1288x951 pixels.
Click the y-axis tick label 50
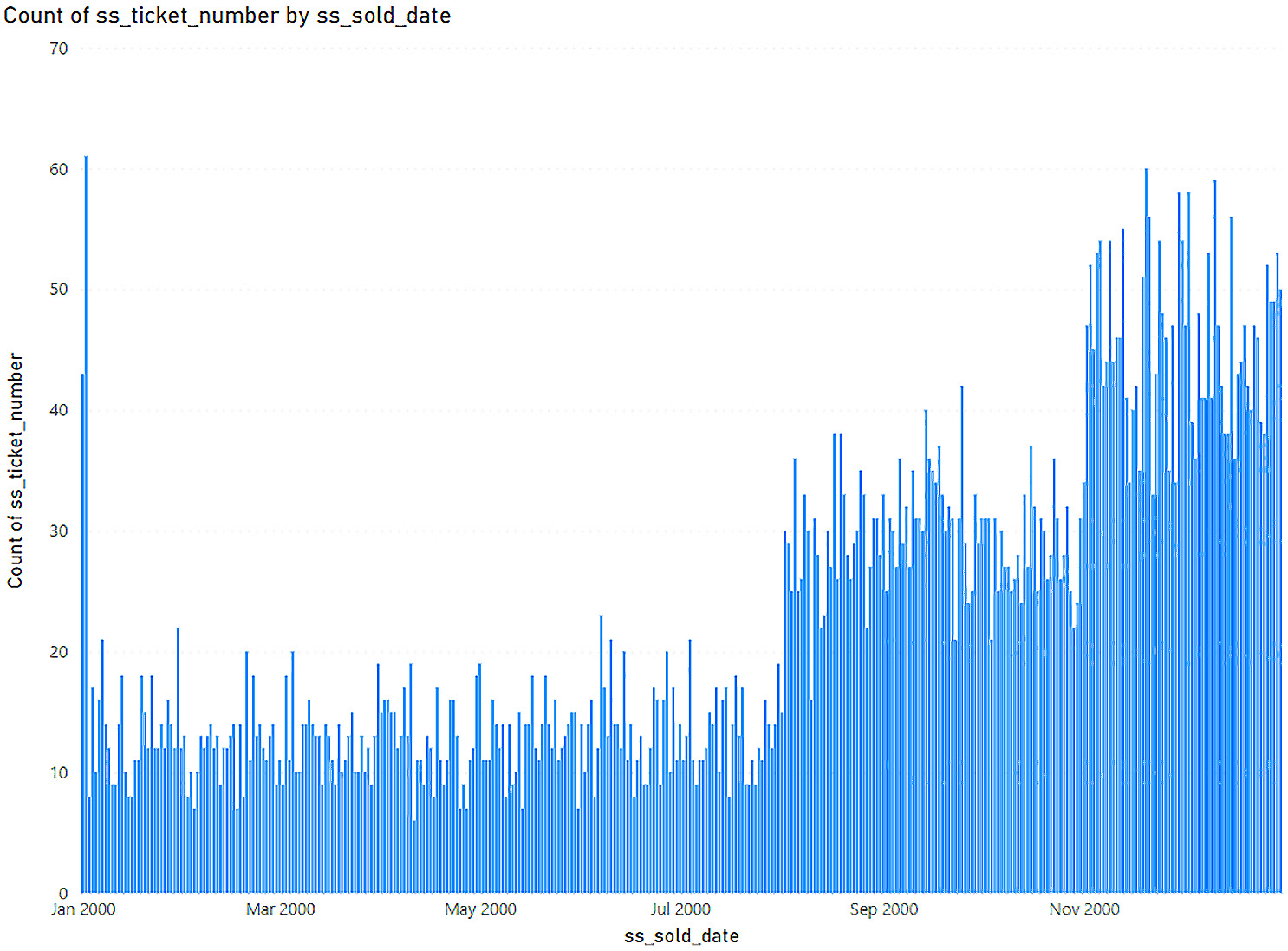(58, 290)
